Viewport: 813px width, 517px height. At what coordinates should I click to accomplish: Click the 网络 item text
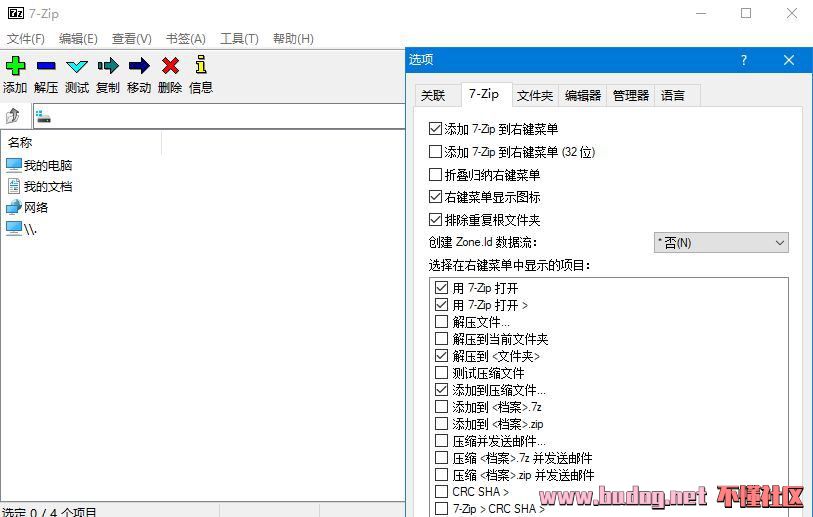coord(36,207)
